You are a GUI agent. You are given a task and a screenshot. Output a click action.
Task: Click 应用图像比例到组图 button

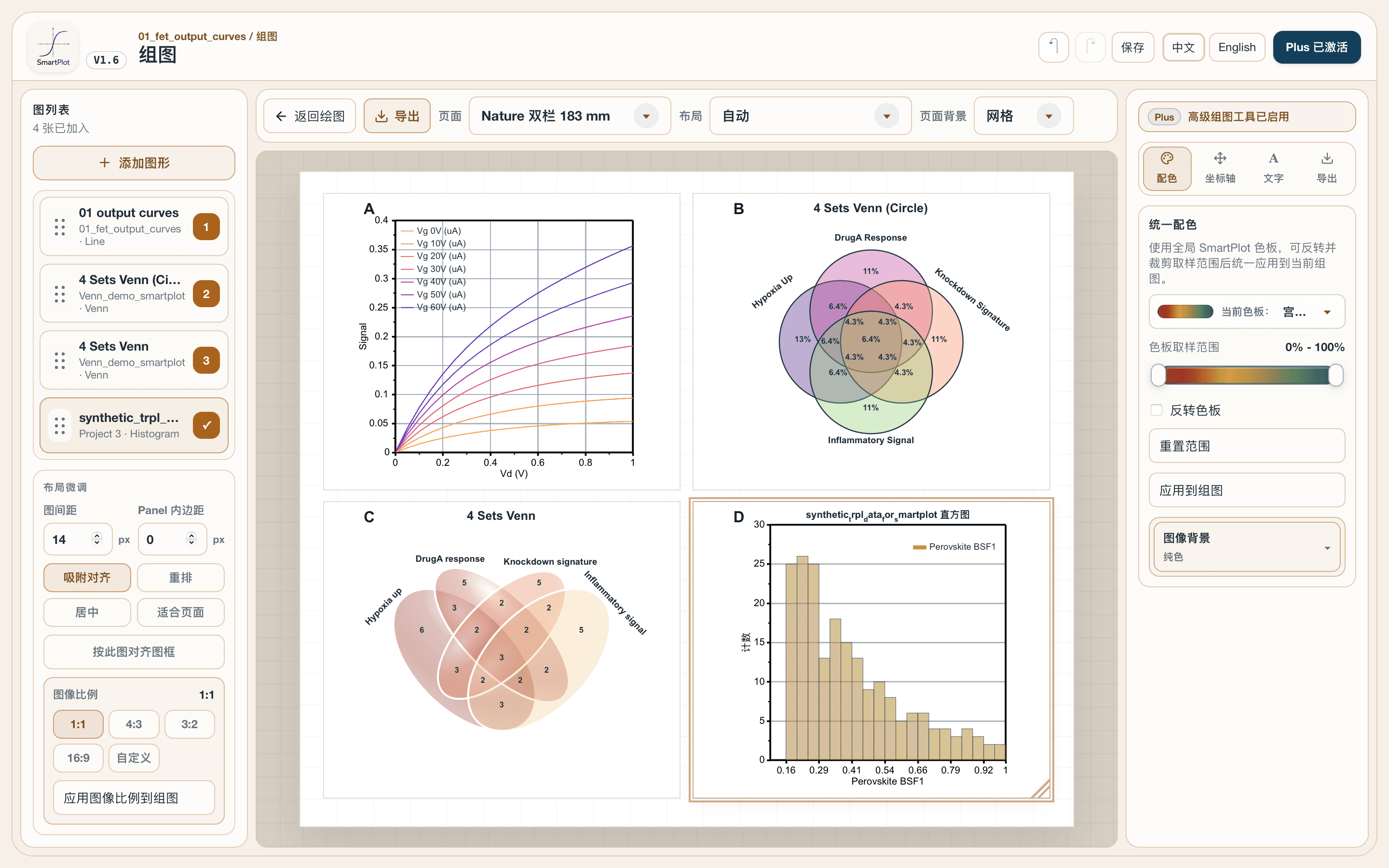(134, 798)
